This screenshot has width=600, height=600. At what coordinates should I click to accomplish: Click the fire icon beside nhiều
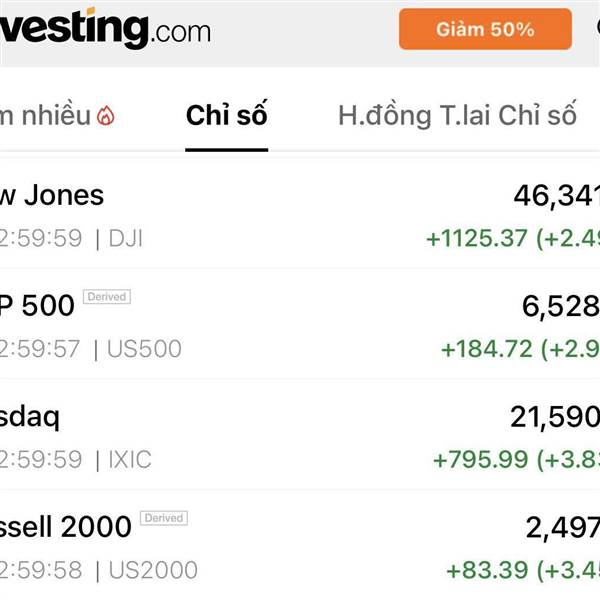point(106,116)
